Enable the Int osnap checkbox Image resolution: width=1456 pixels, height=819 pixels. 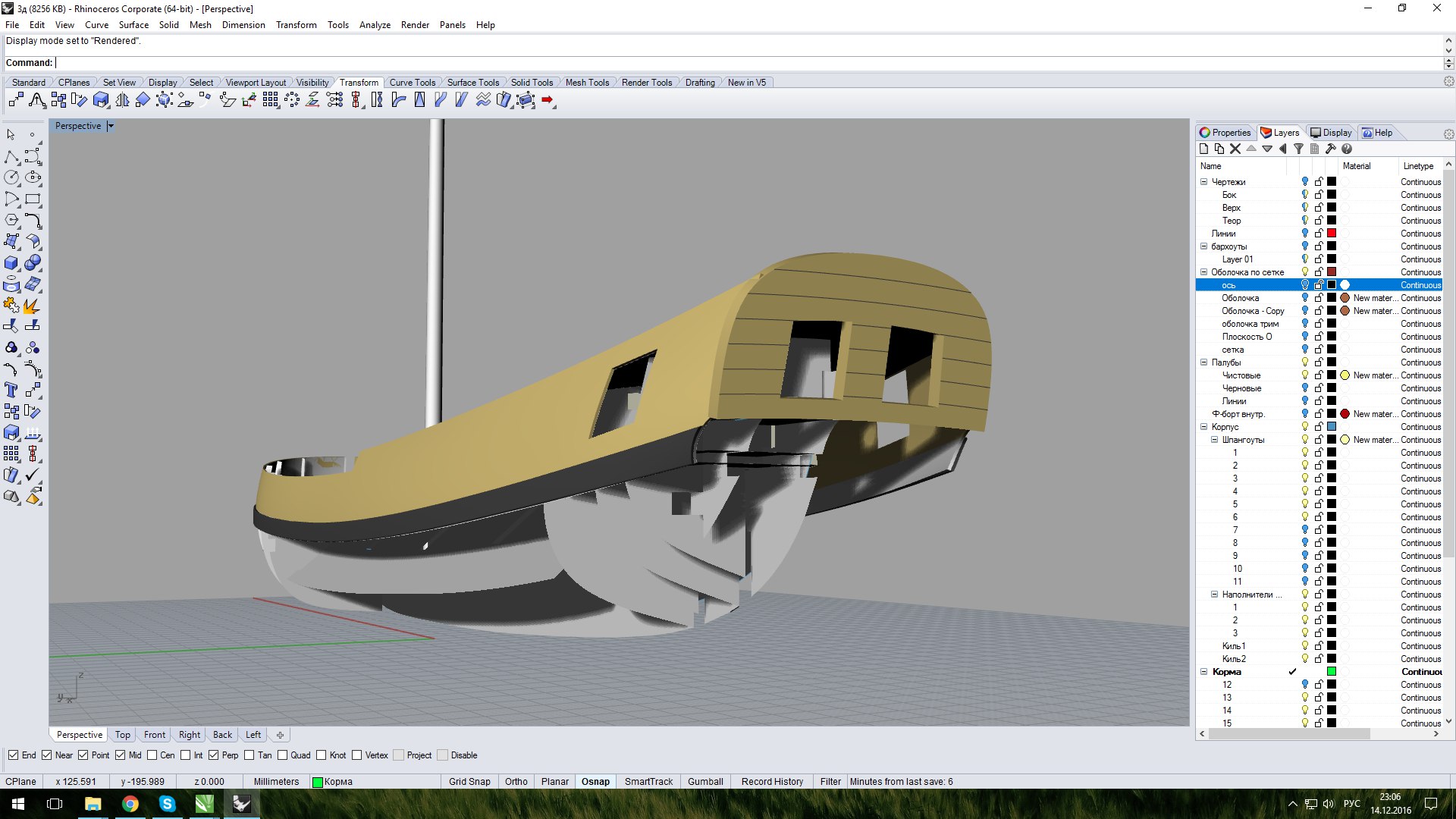coord(186,755)
